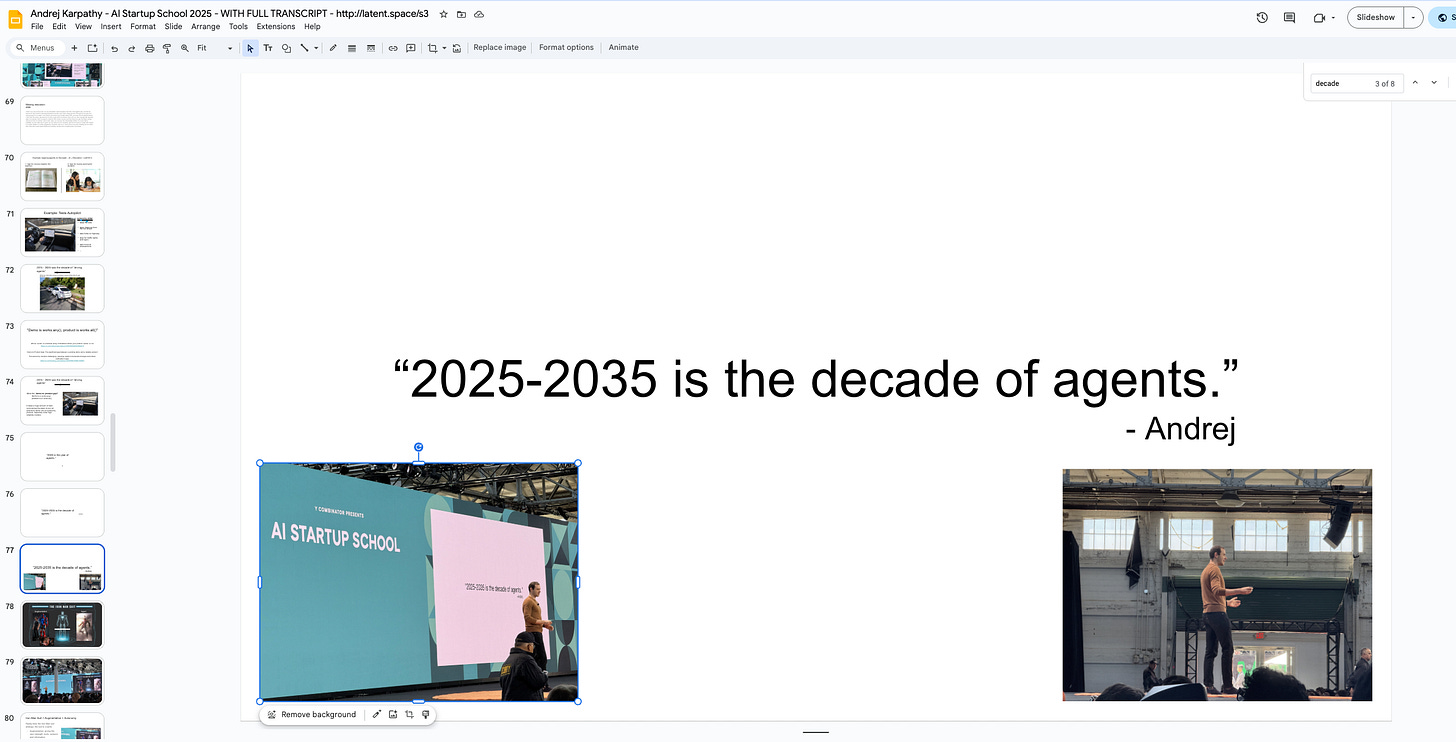
Task: Open the Format menu
Action: (144, 27)
